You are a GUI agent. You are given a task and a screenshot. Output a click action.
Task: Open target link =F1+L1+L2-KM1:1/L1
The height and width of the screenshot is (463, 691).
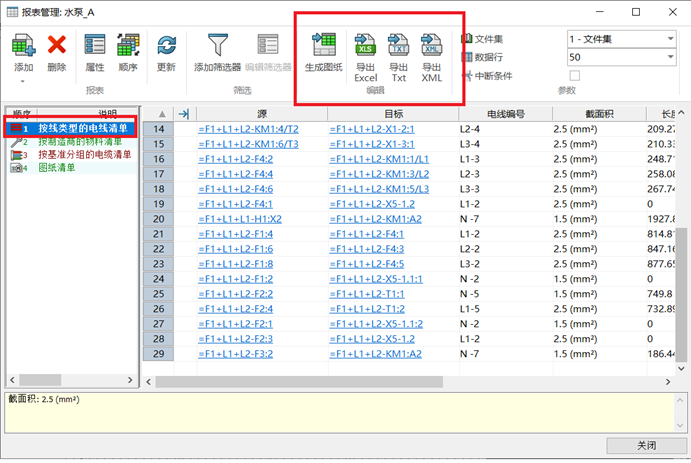[379, 159]
